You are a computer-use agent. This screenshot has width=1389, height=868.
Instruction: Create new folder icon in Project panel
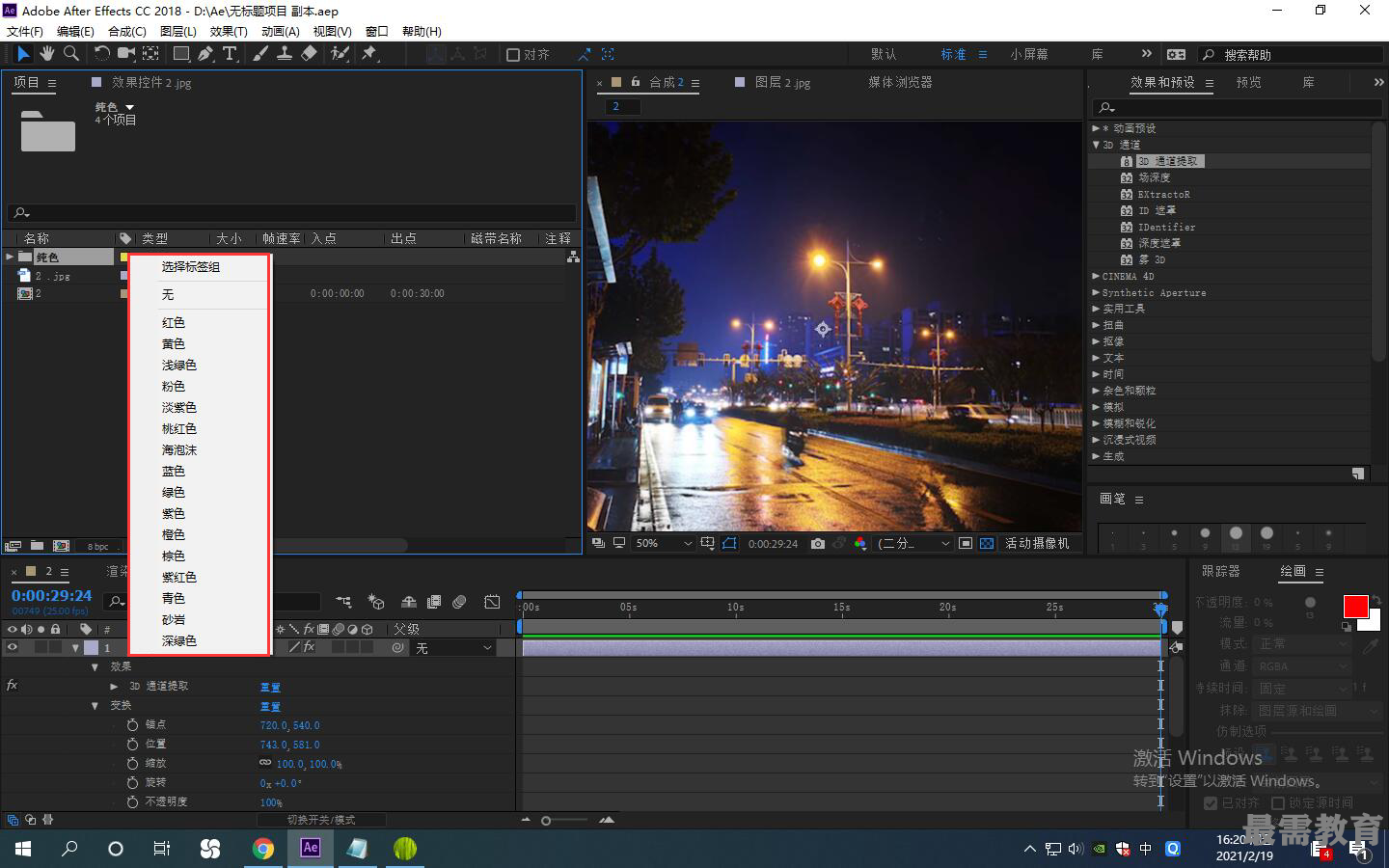37,546
